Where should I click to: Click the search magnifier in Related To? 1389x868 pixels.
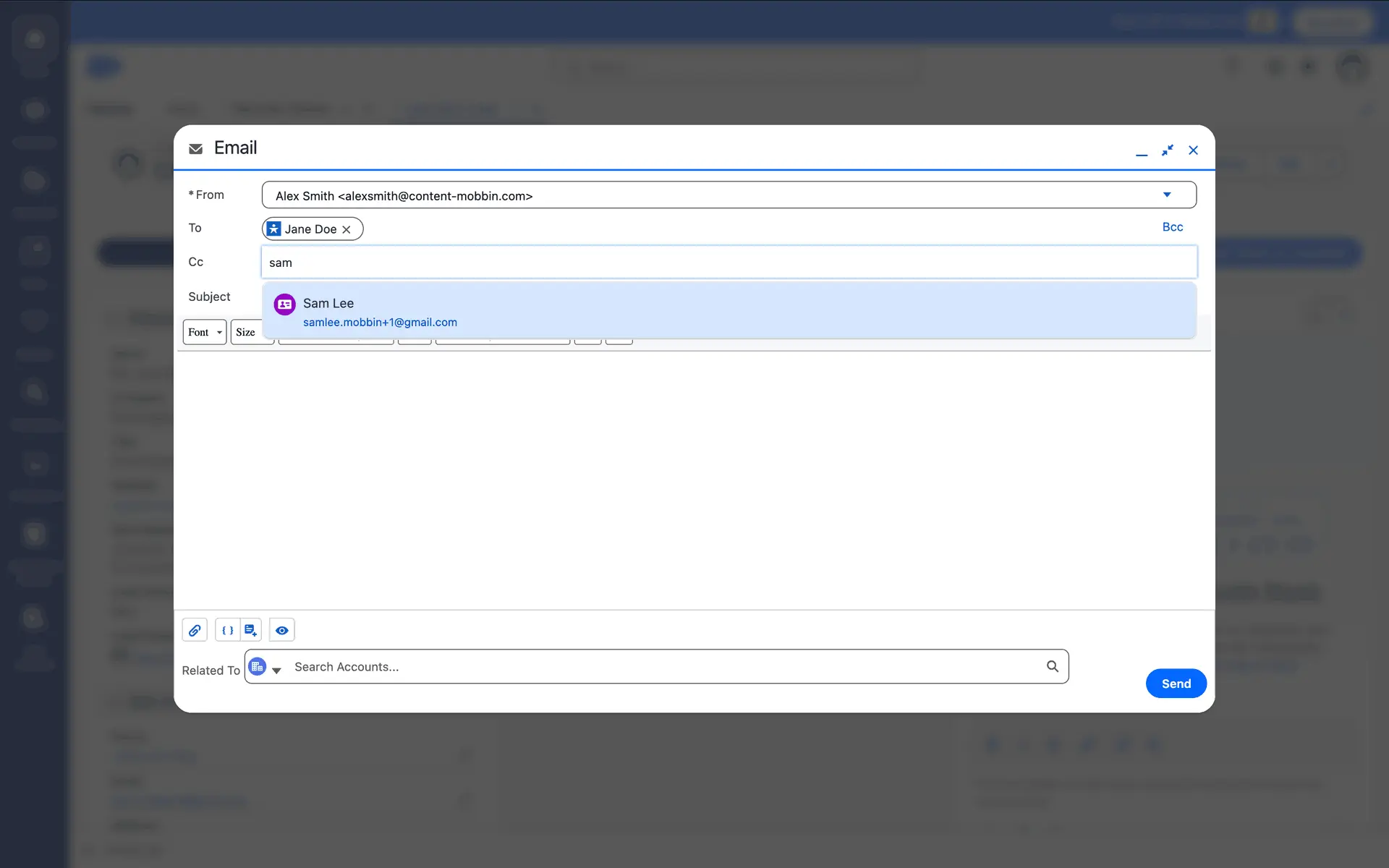(x=1053, y=666)
